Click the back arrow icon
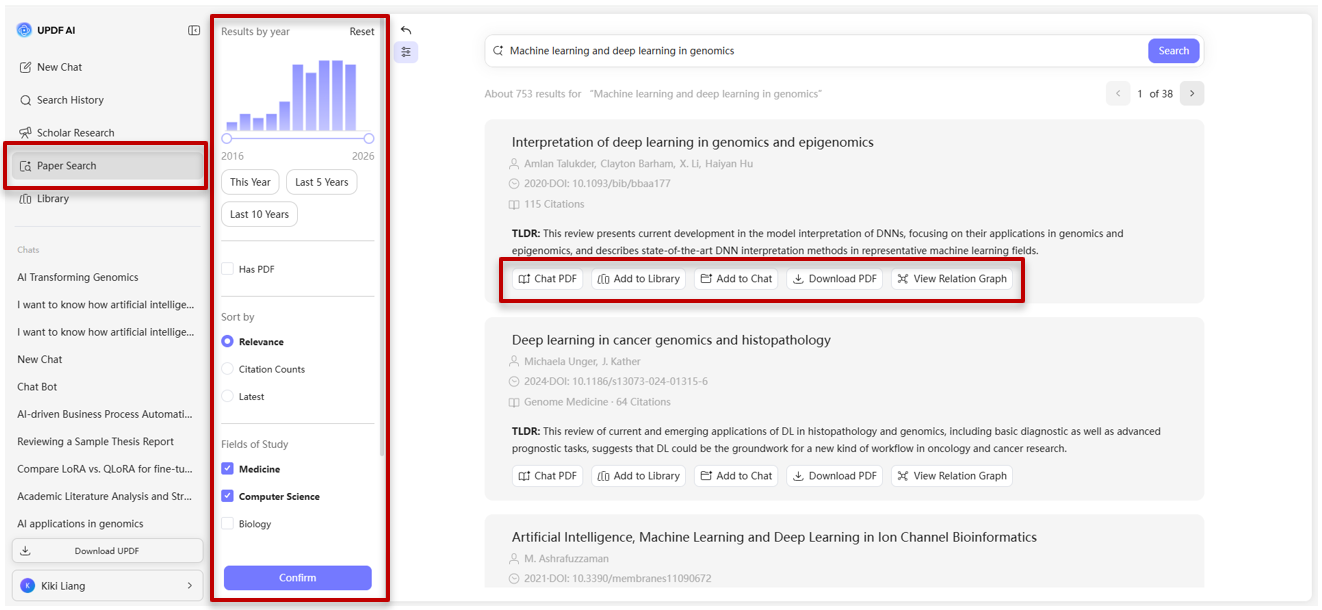Image resolution: width=1322 pixels, height=610 pixels. point(406,30)
